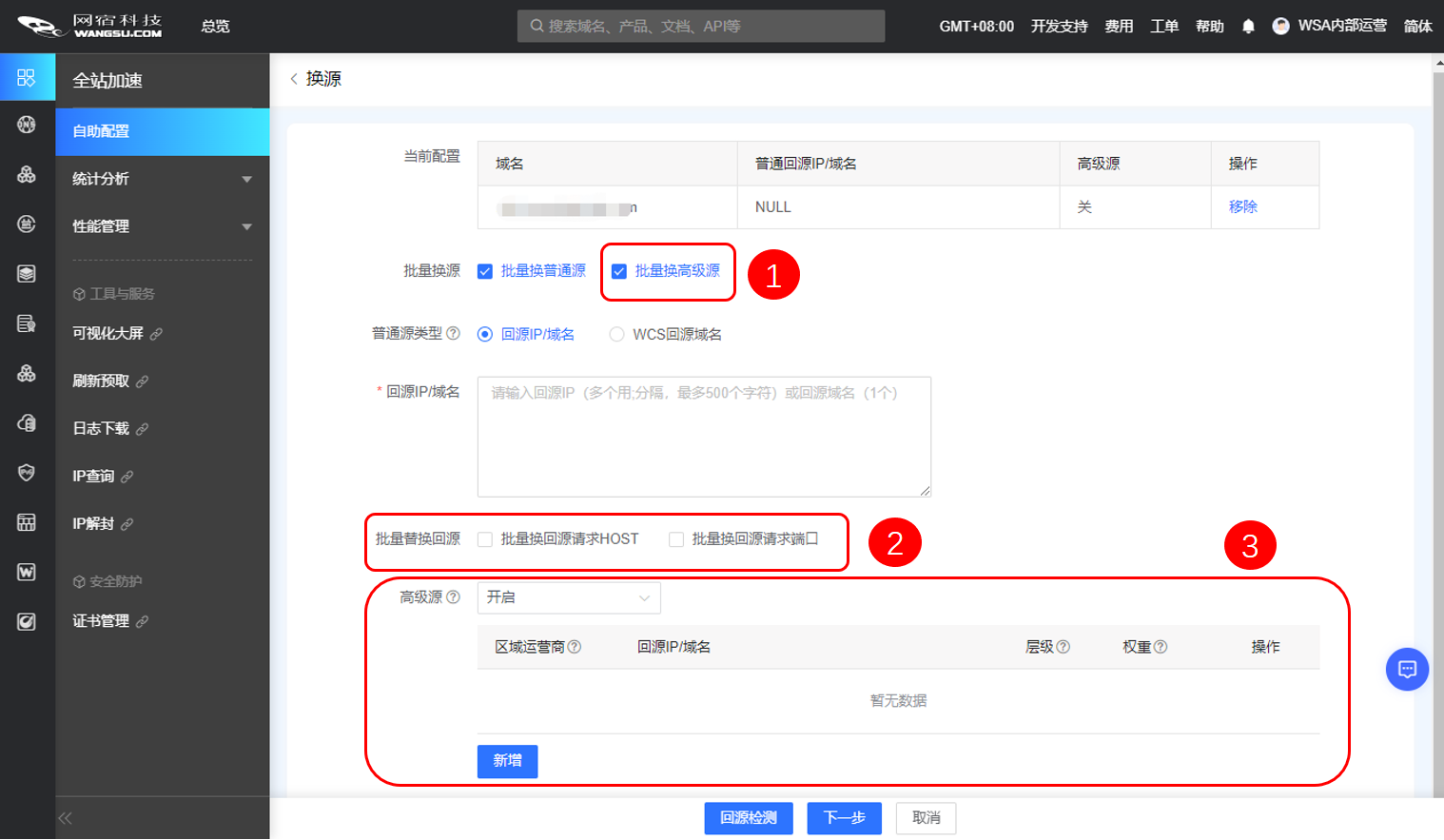1444x840 pixels.
Task: Click the notification bell icon
Action: (1248, 27)
